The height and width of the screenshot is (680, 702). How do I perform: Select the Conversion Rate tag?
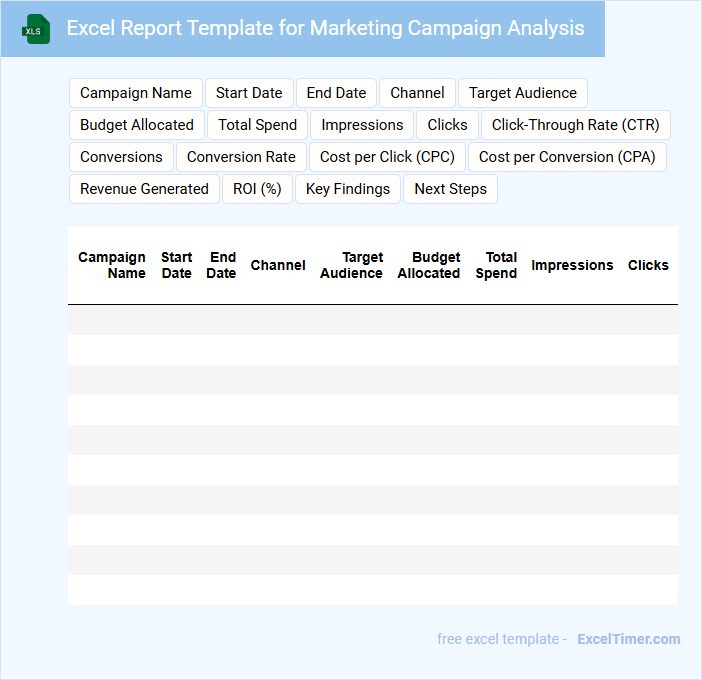coord(241,157)
